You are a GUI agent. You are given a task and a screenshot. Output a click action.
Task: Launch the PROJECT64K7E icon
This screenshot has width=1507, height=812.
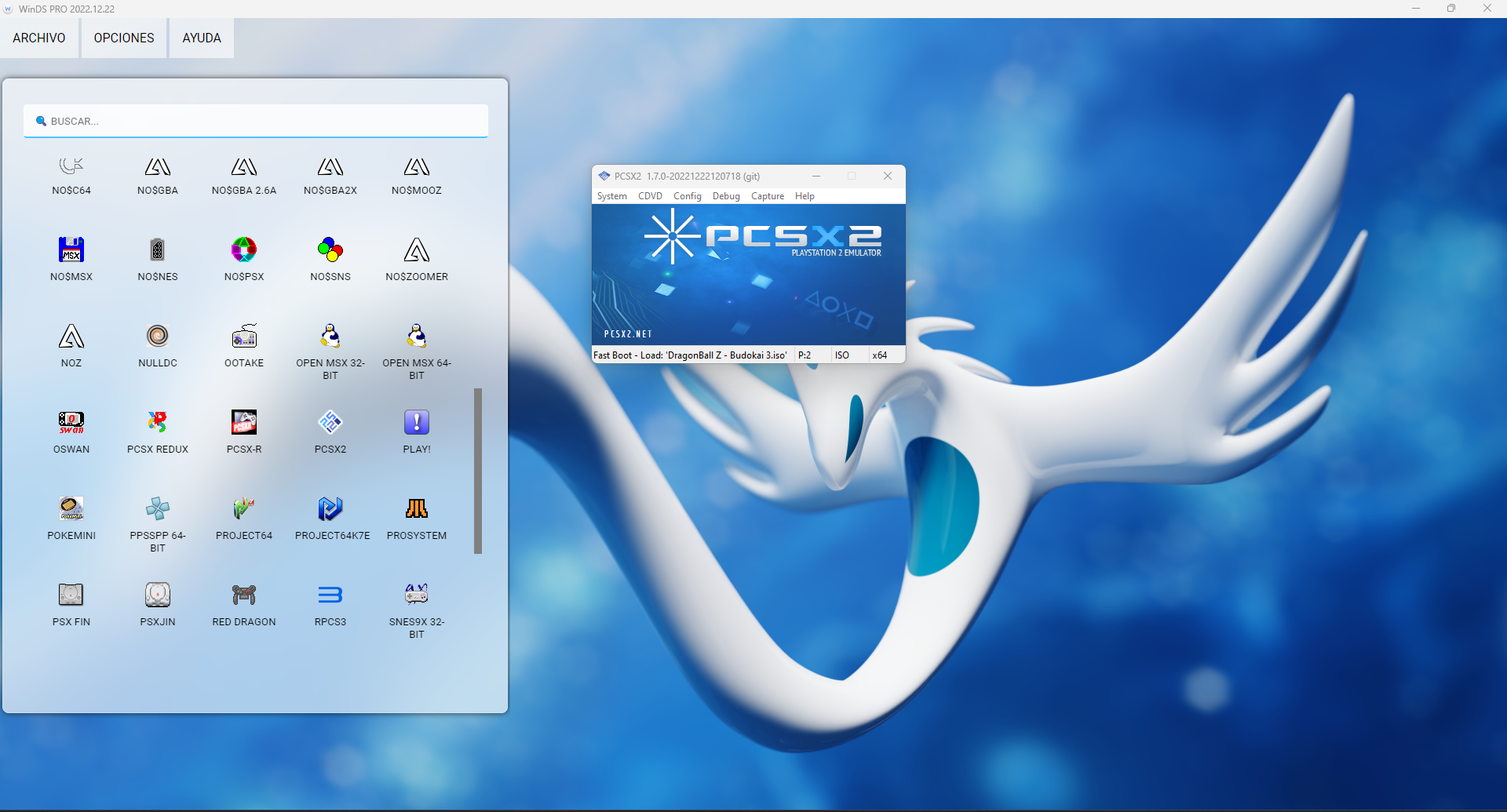(330, 508)
